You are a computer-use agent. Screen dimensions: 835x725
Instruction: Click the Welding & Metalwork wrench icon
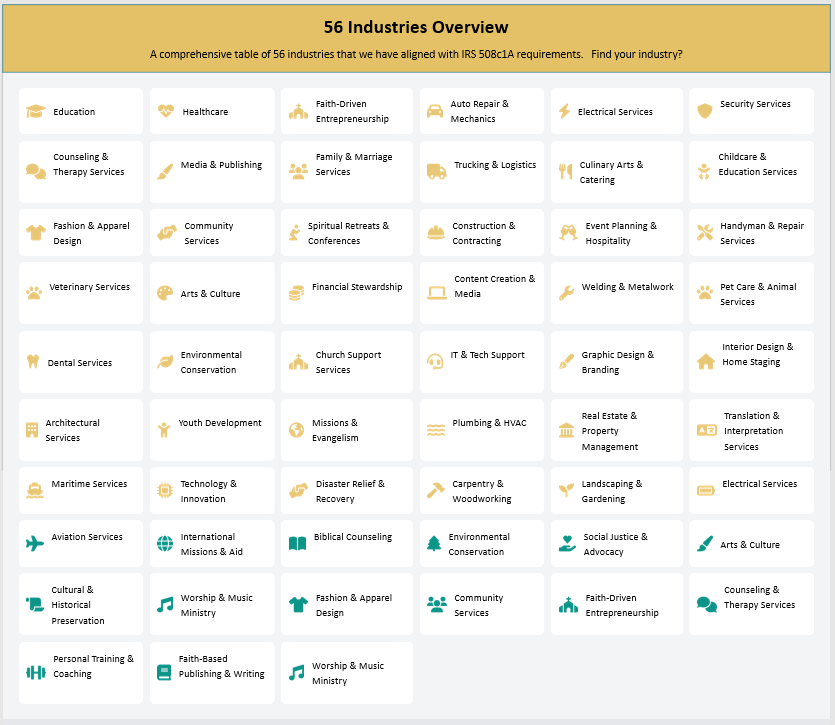point(566,293)
